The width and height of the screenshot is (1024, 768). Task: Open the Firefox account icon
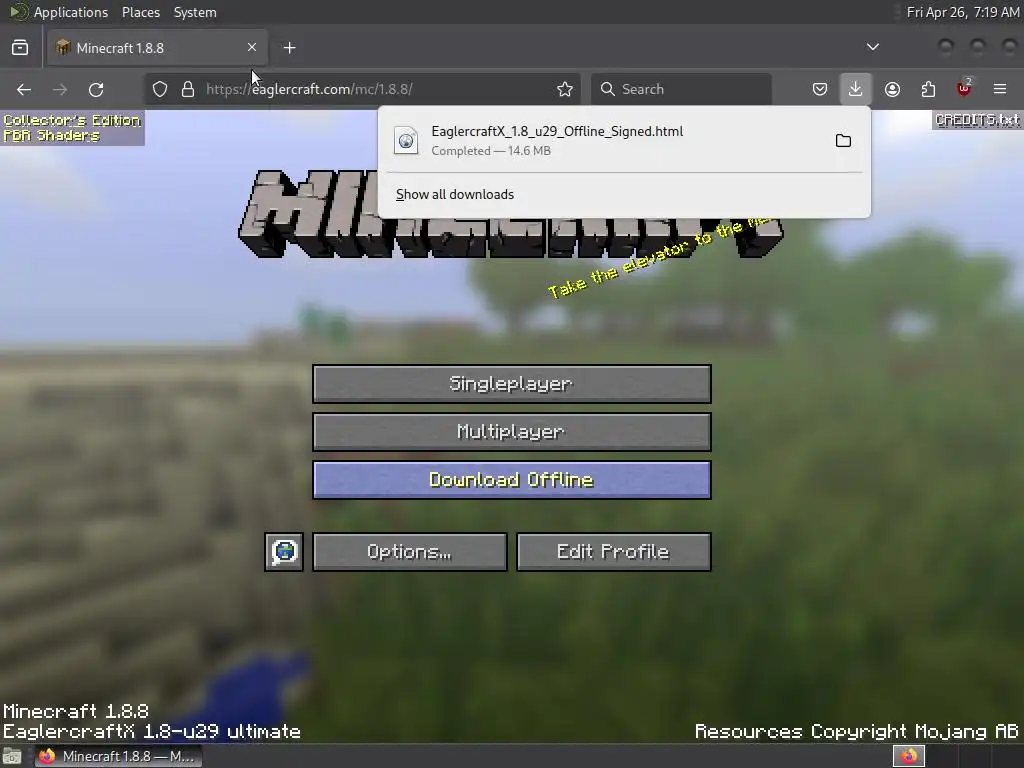(892, 89)
